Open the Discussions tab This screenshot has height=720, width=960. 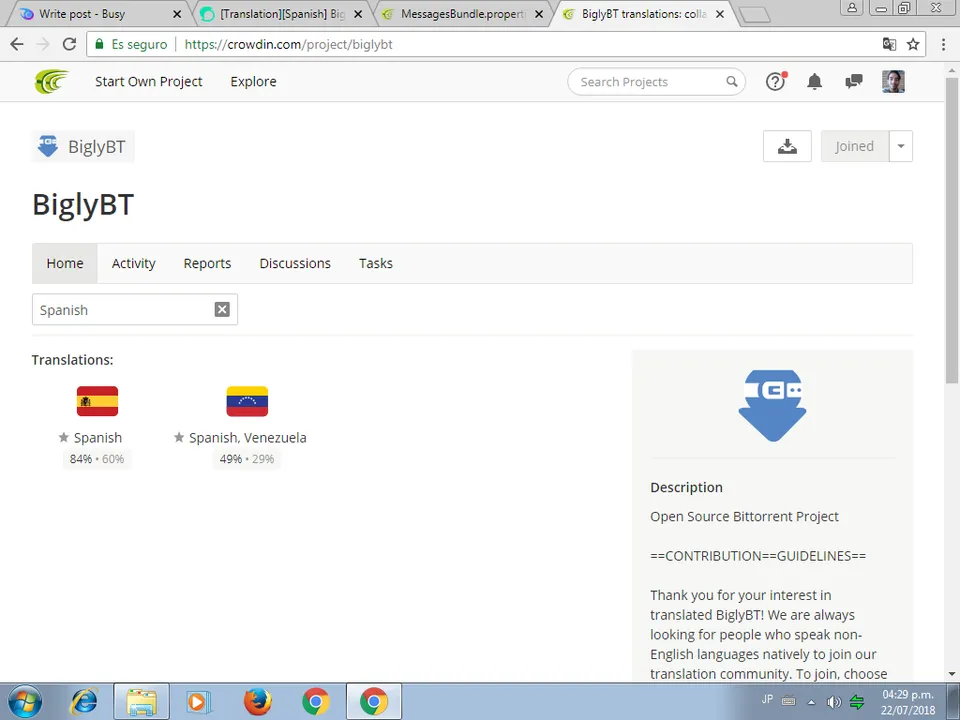(295, 263)
